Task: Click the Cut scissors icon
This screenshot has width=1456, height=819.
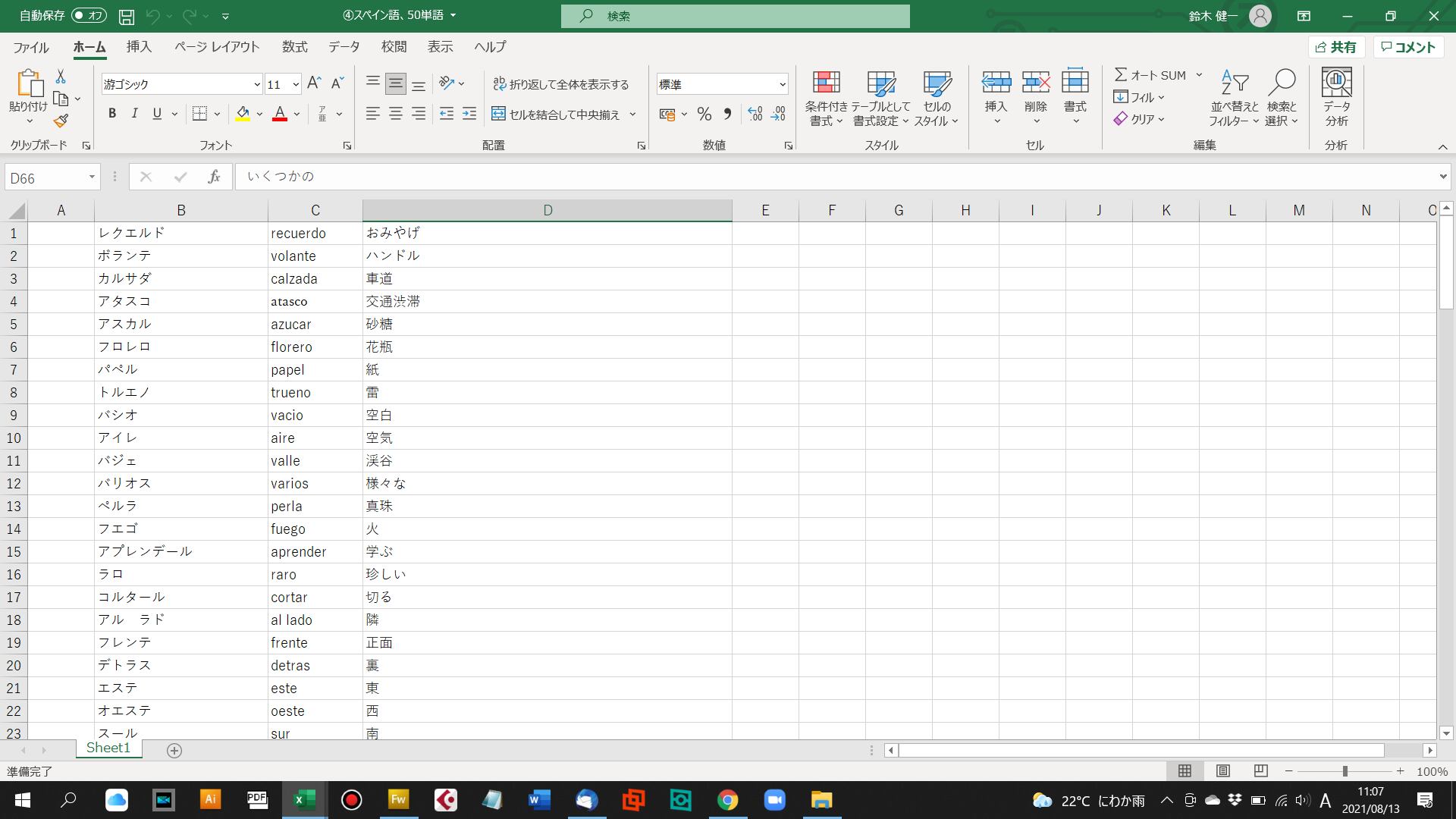Action: click(61, 77)
